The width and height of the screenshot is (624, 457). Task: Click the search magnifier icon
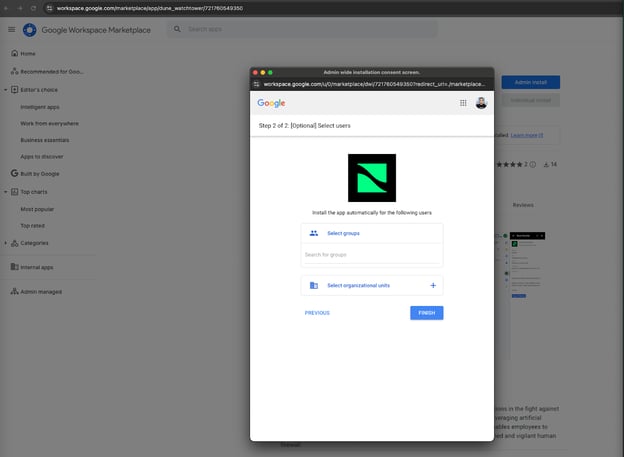pos(177,29)
